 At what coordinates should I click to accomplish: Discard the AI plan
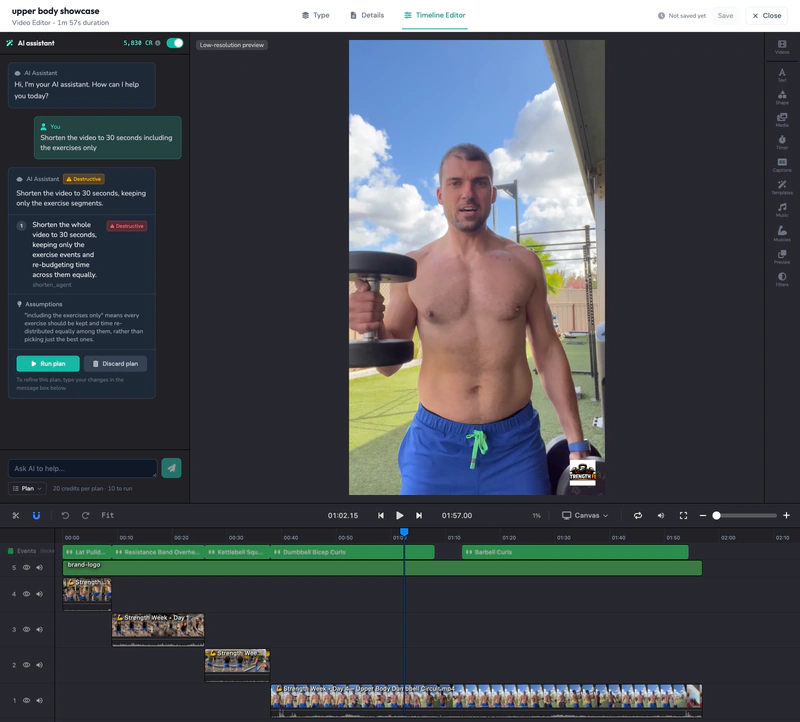115,363
